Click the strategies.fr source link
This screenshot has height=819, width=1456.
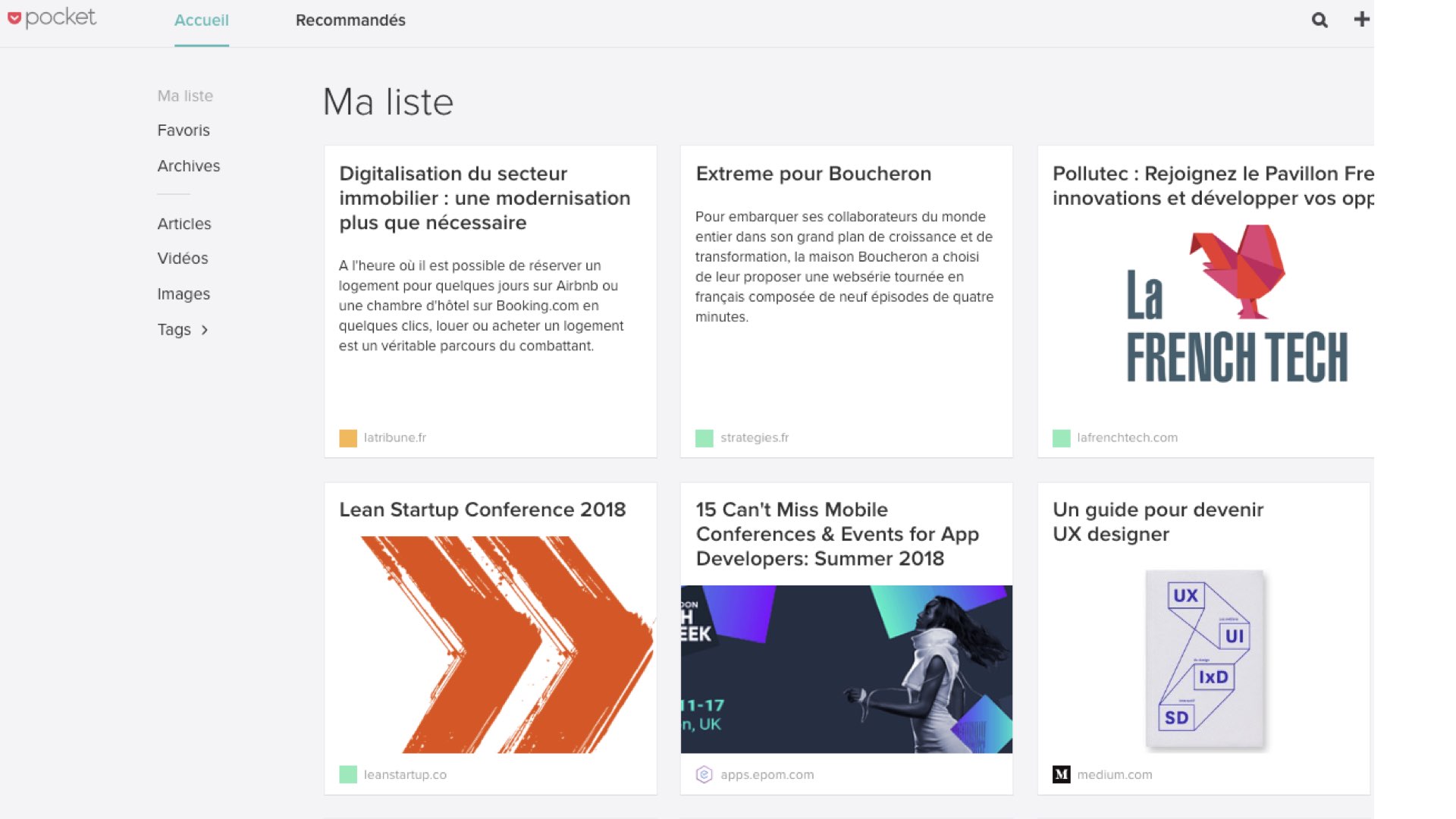[755, 438]
